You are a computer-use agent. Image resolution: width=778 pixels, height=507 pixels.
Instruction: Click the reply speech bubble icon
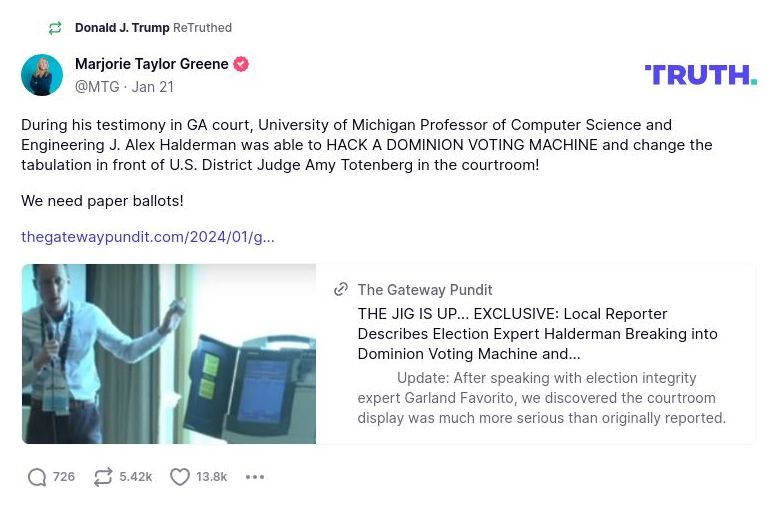pyautogui.click(x=37, y=477)
